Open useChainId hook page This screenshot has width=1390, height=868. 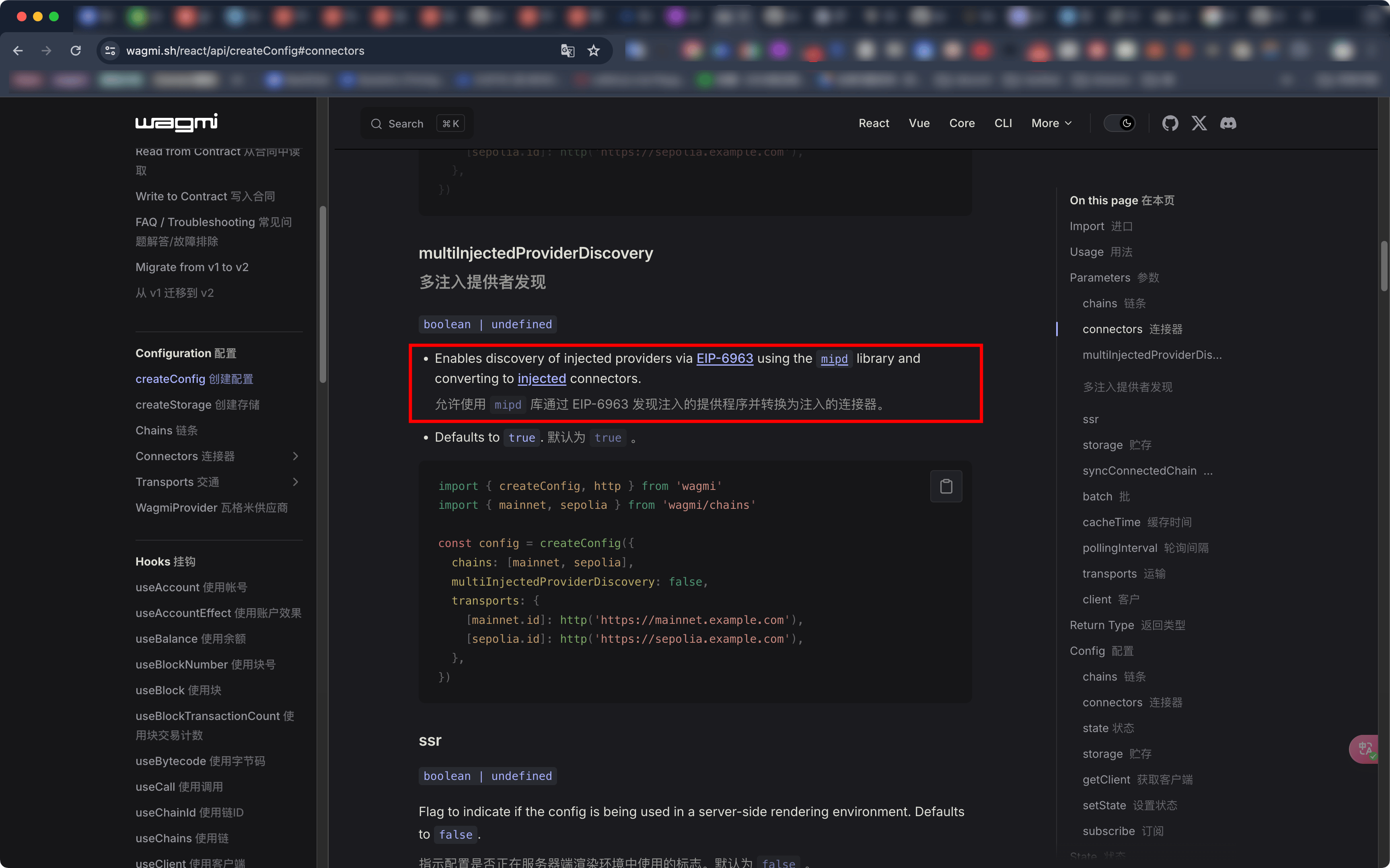189,812
